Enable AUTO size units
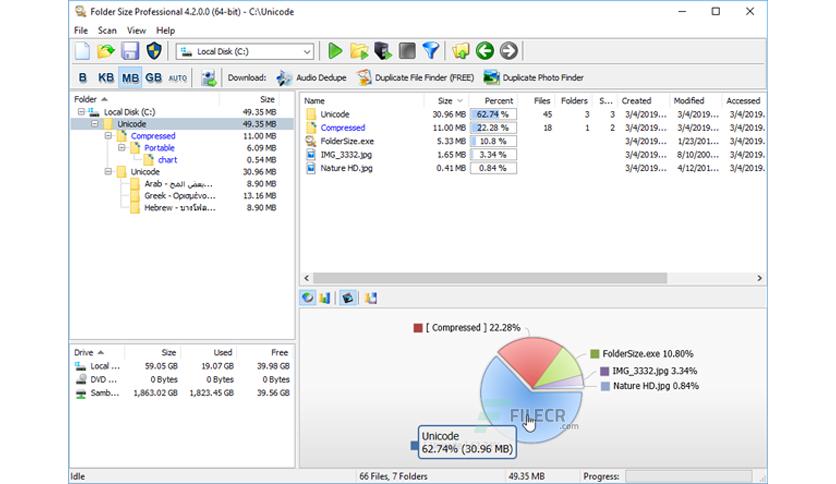The image size is (836, 484). point(178,78)
